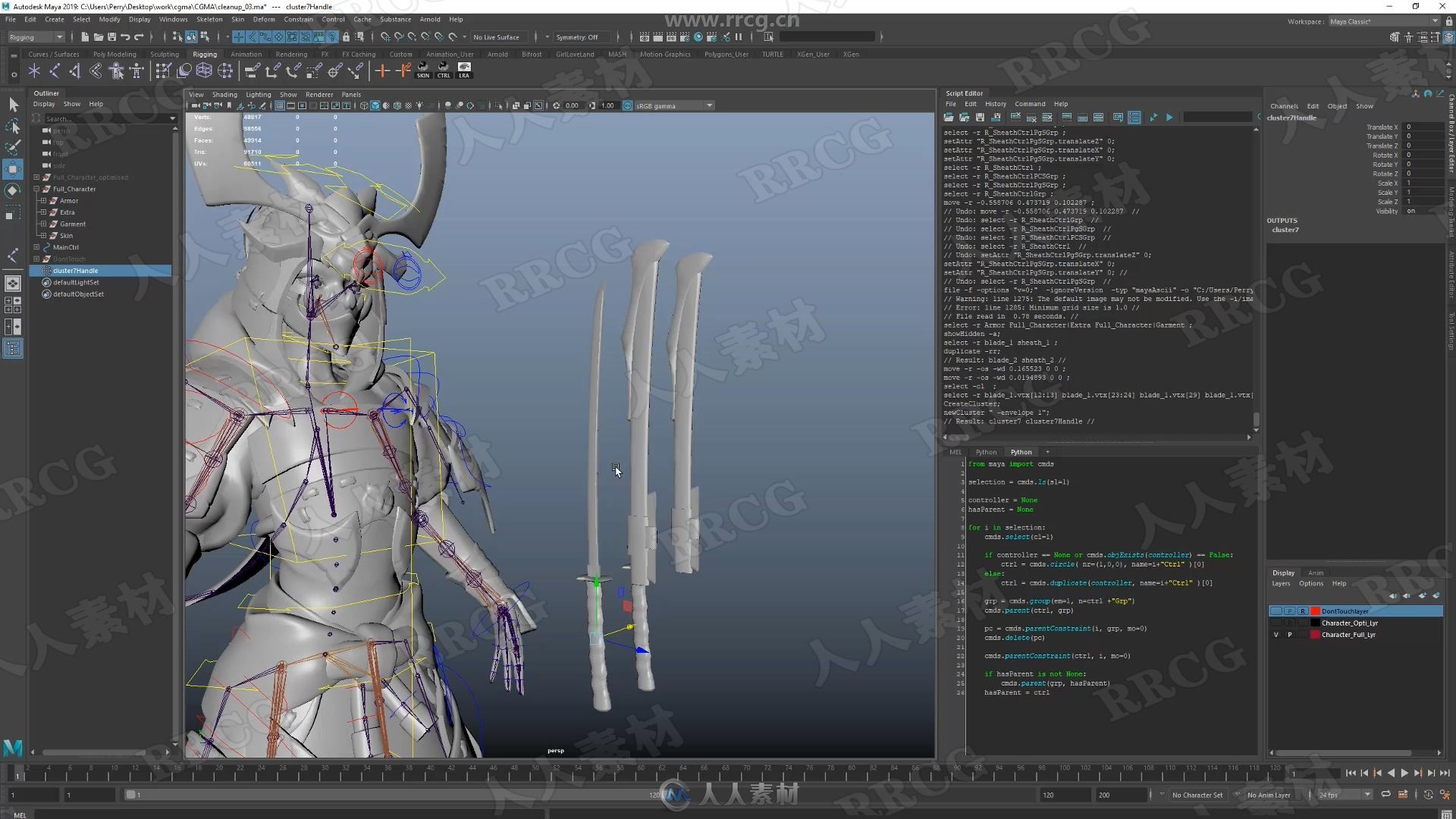Click the Load Script folder icon in Script Editor

coord(948,118)
